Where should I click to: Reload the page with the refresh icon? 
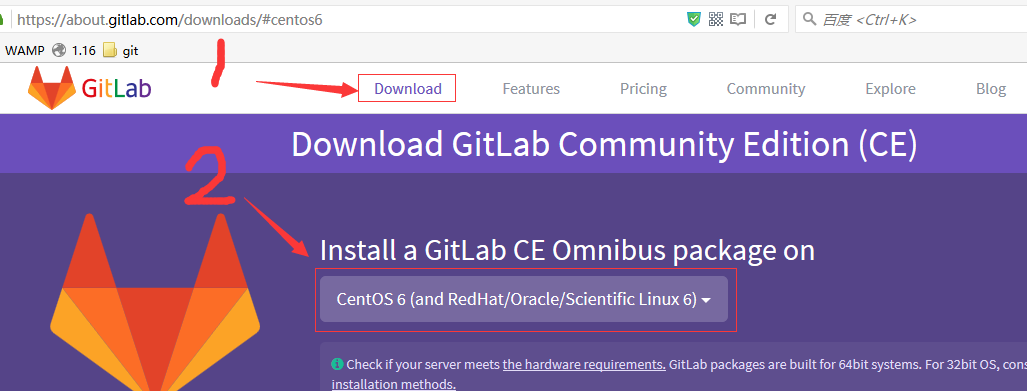771,20
